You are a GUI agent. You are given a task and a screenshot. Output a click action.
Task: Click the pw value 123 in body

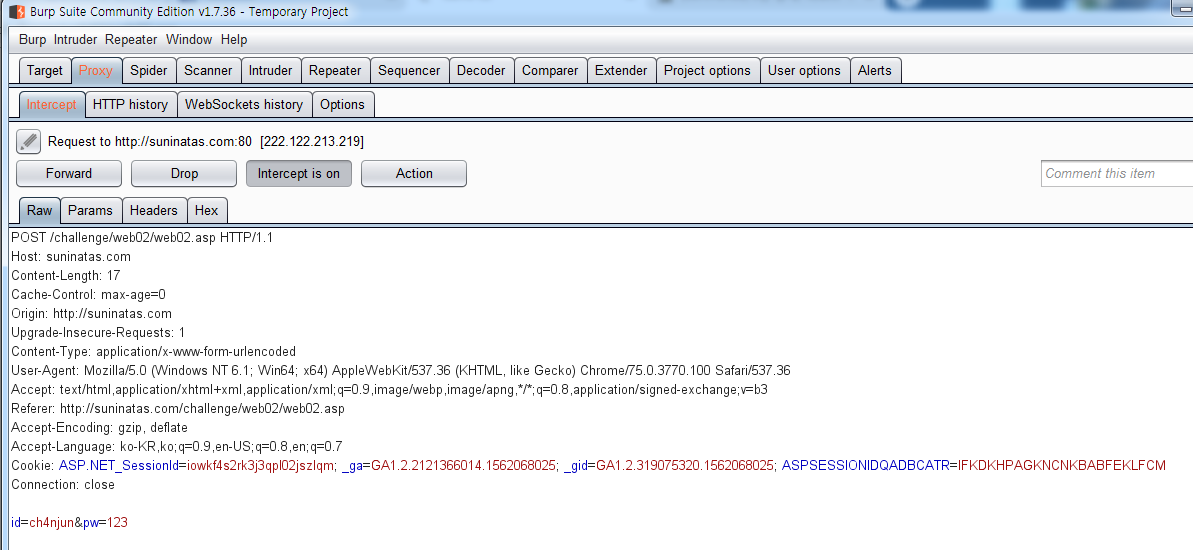click(117, 523)
